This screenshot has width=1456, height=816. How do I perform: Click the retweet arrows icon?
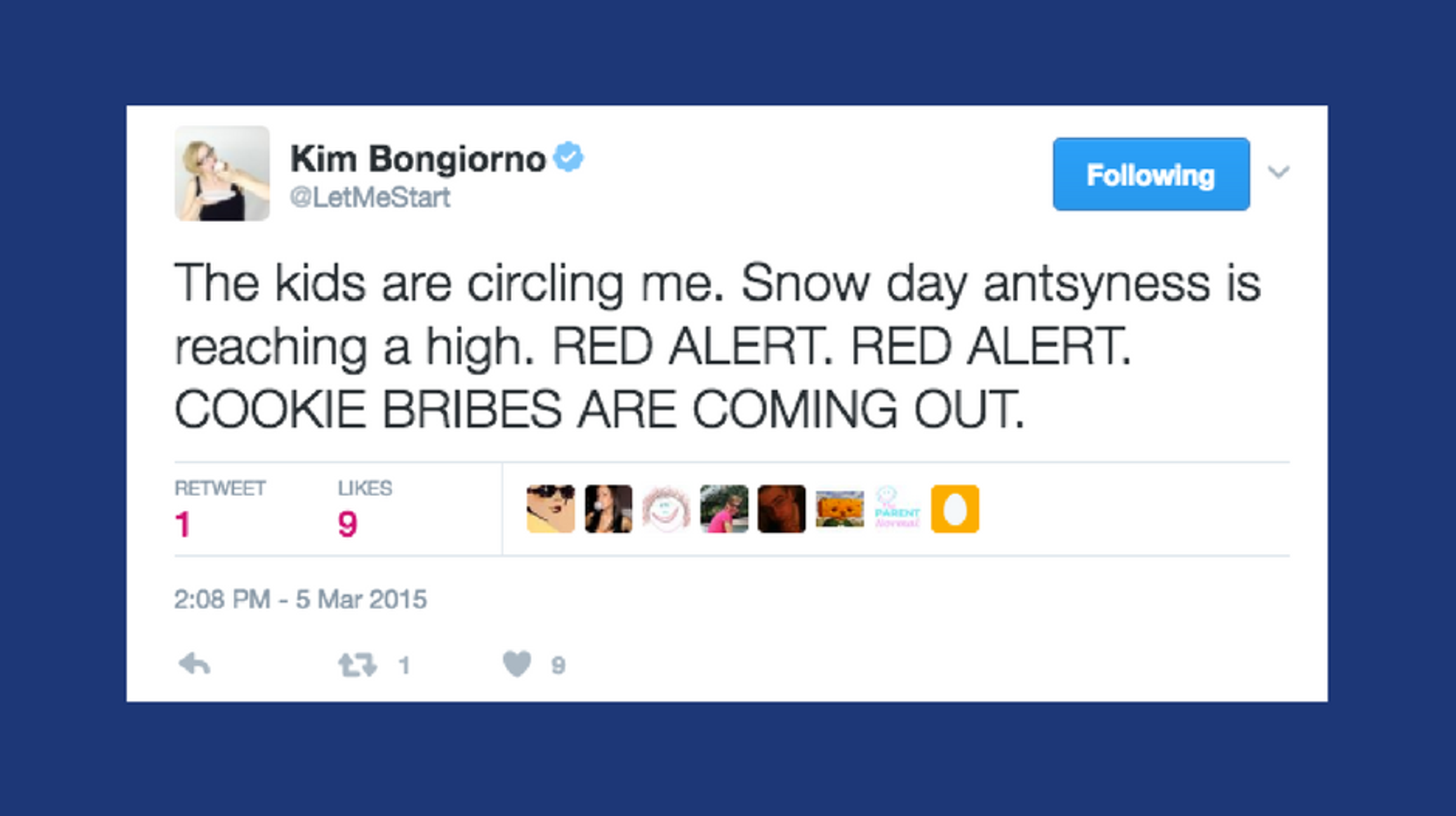pos(357,665)
